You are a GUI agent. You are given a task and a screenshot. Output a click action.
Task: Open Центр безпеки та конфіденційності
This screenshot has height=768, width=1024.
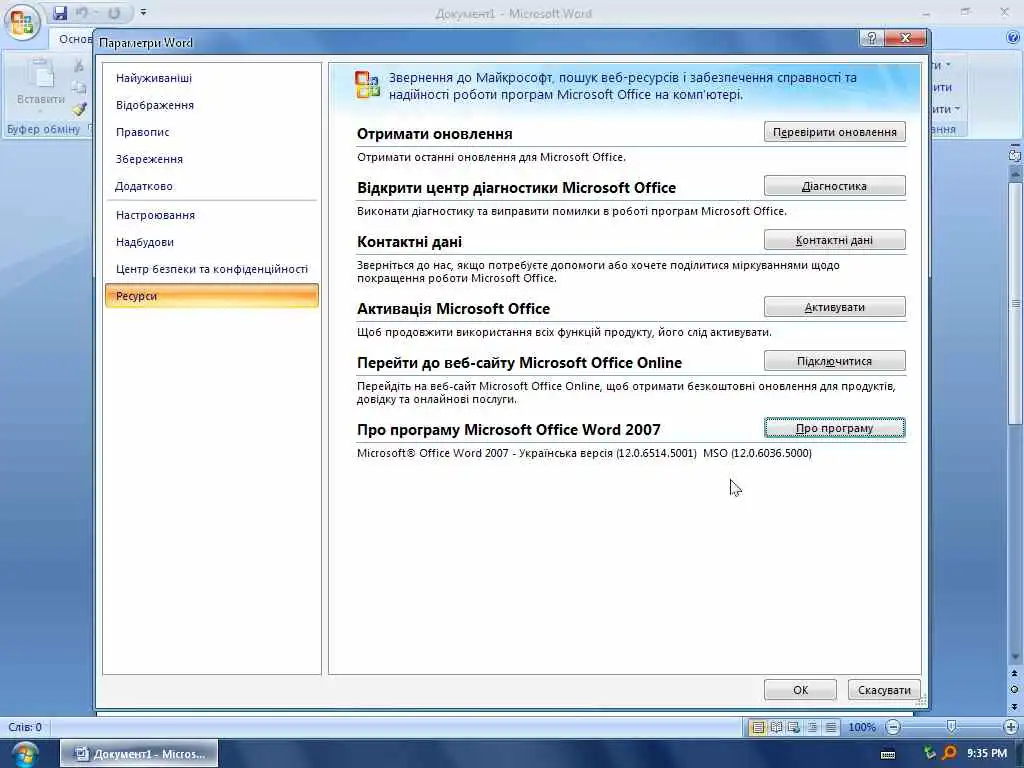(x=212, y=269)
